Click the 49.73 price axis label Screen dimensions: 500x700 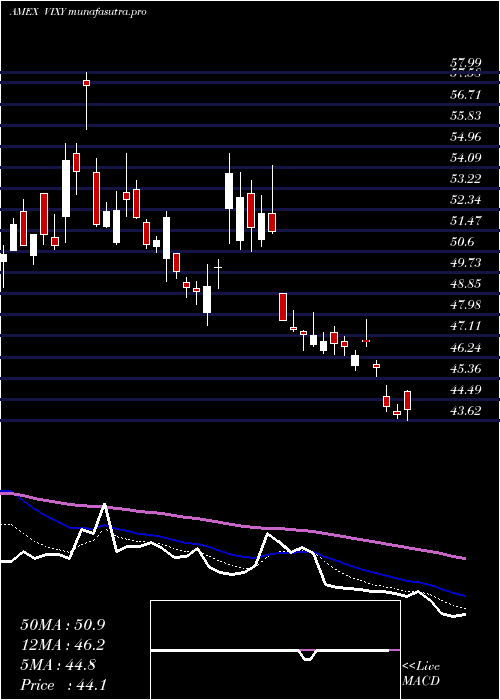point(466,262)
